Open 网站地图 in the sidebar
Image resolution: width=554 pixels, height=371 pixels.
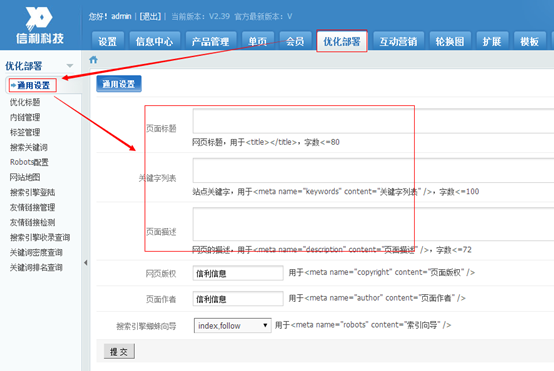coord(25,177)
